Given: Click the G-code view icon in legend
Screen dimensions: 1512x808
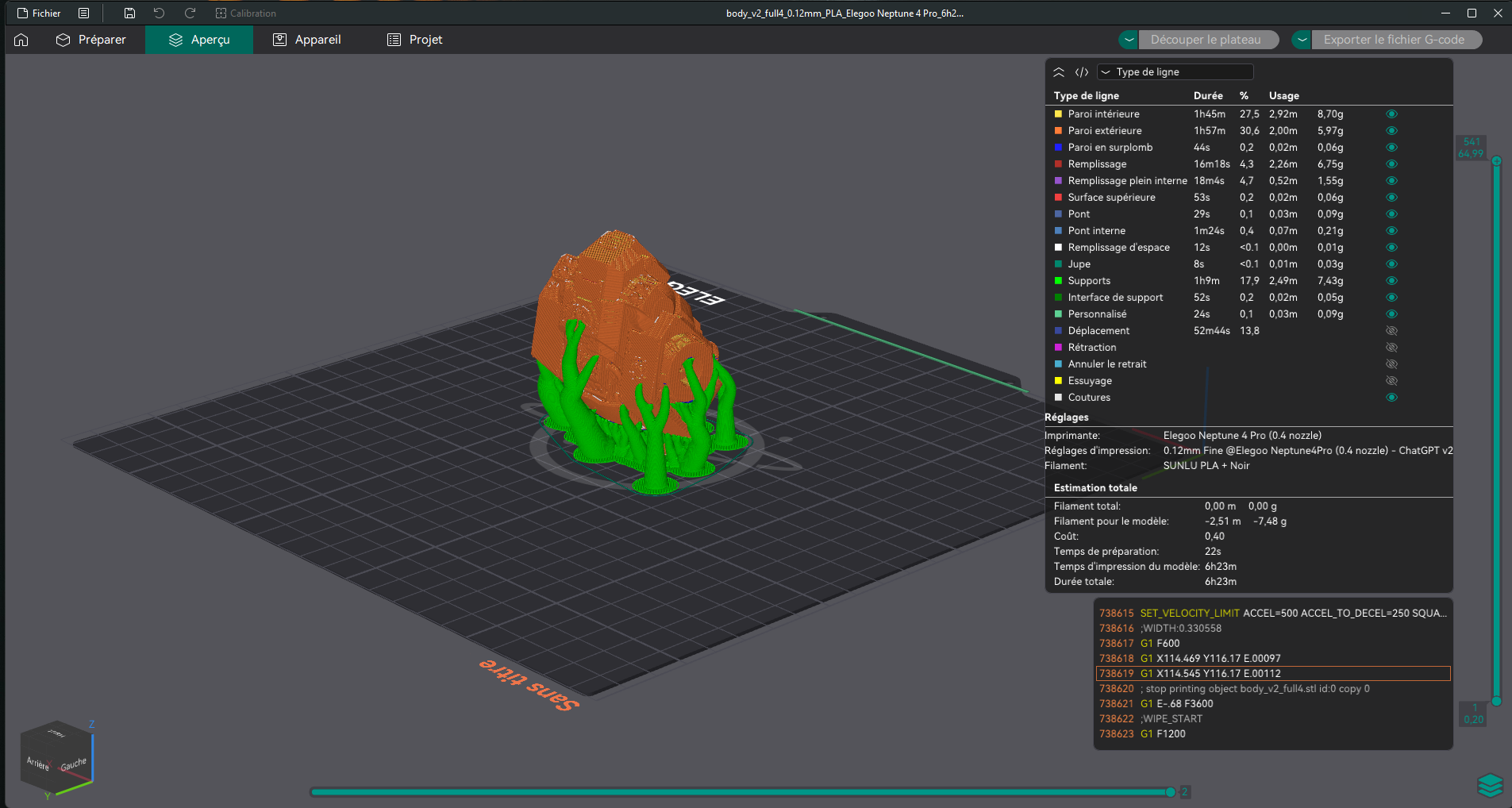Looking at the screenshot, I should click(x=1081, y=72).
